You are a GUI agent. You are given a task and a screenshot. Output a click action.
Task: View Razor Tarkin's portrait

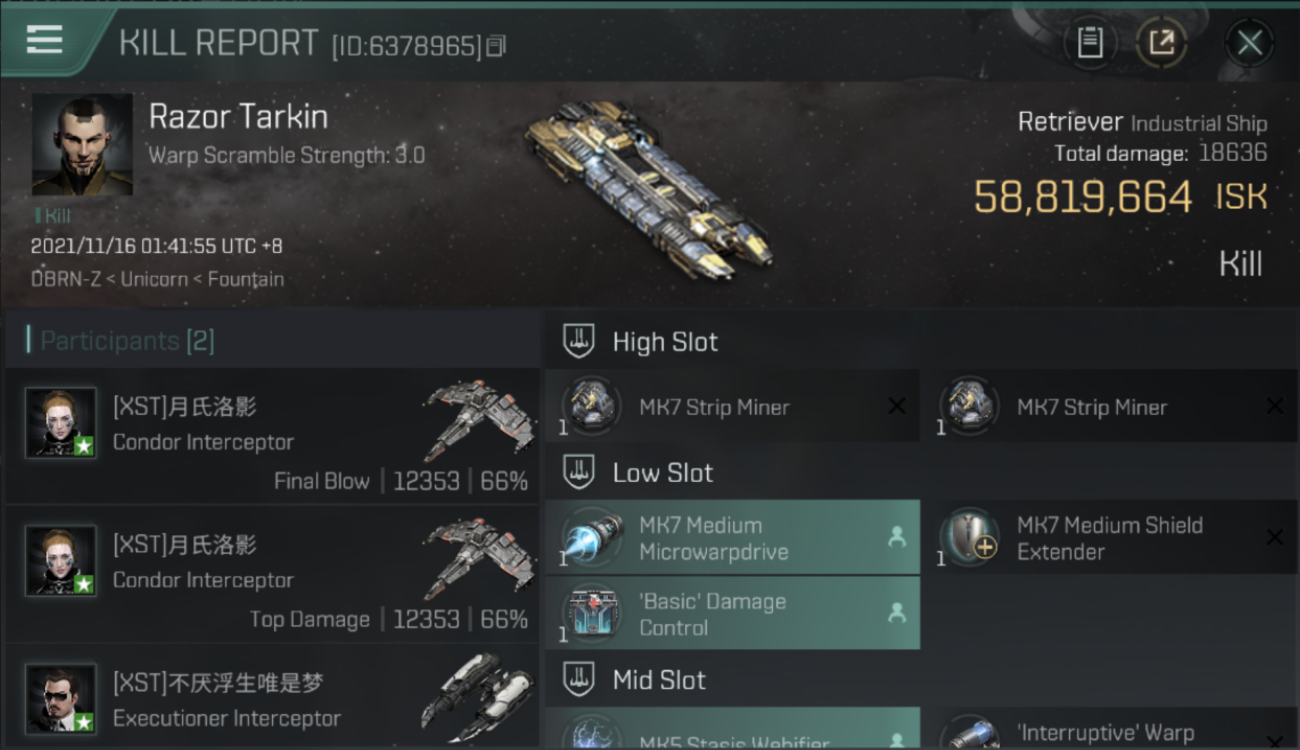82,145
